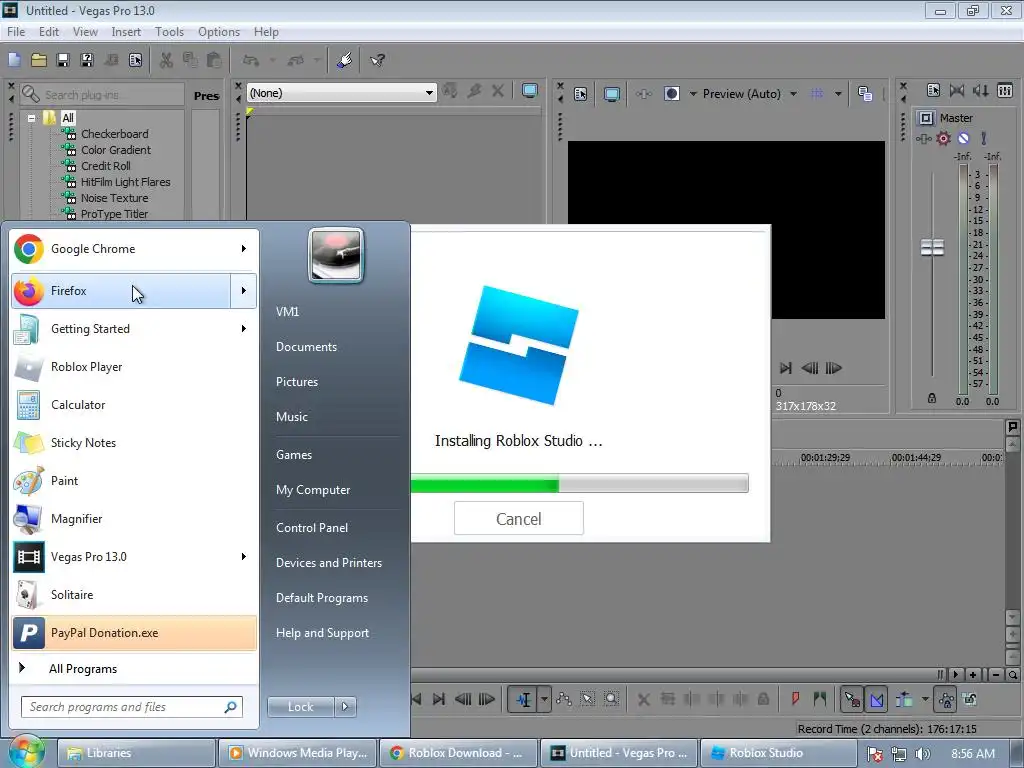Click the Master volume fader handle

tap(932, 248)
